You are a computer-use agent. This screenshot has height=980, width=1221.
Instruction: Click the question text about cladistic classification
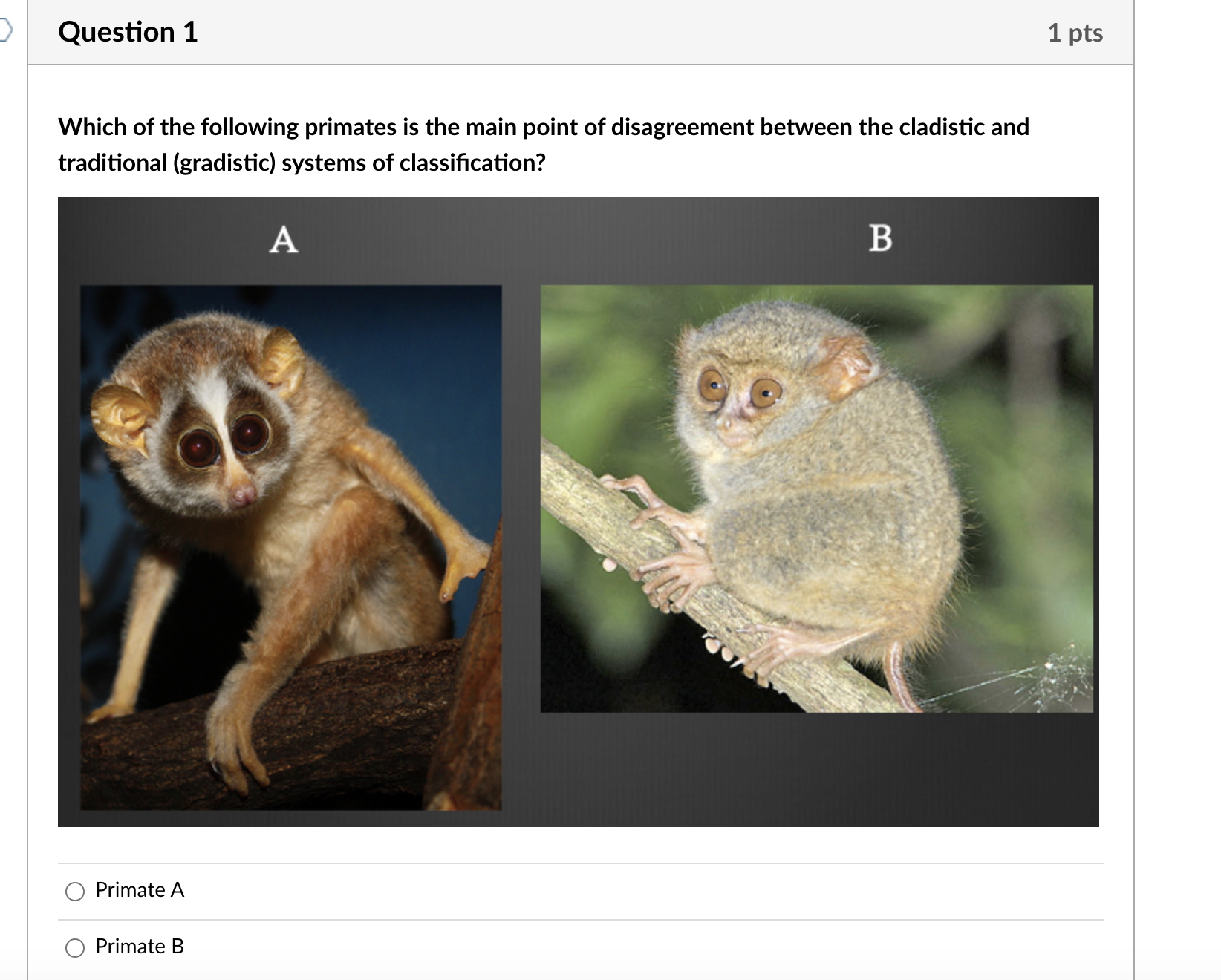544,145
